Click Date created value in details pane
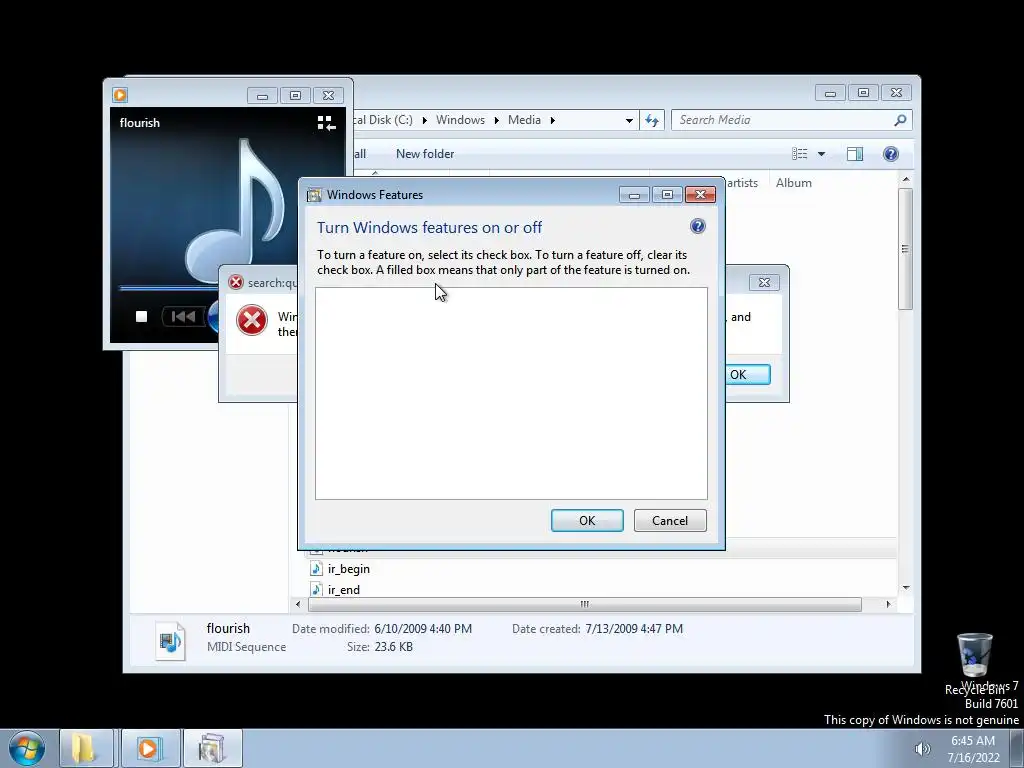This screenshot has height=768, width=1024. (634, 629)
